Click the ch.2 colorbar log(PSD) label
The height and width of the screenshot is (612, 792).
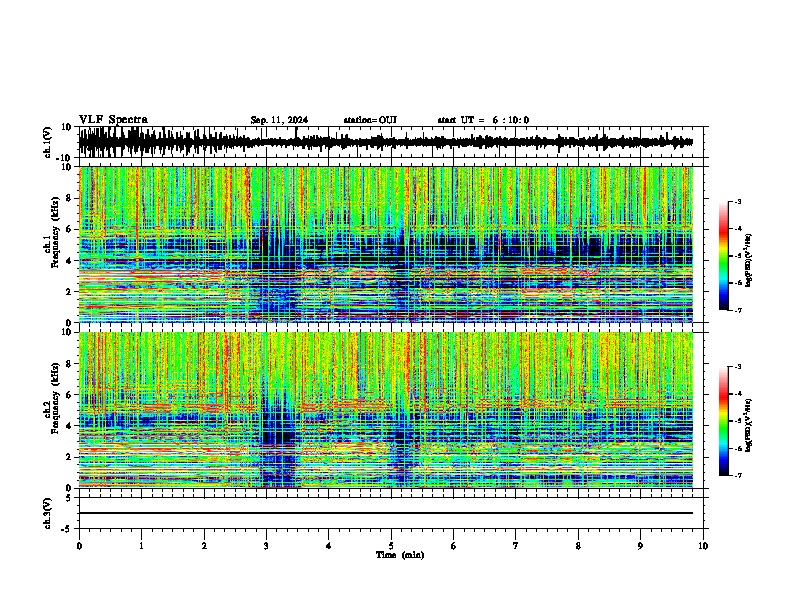[749, 425]
